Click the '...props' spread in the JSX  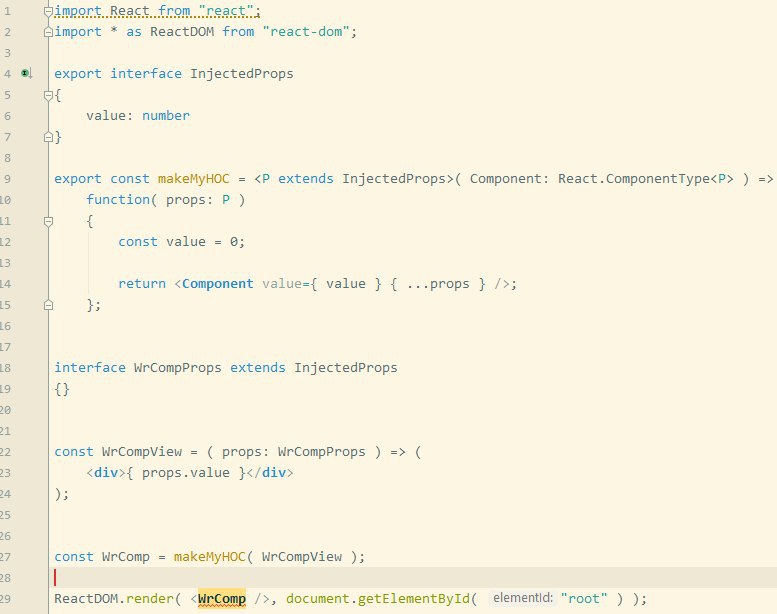point(438,284)
